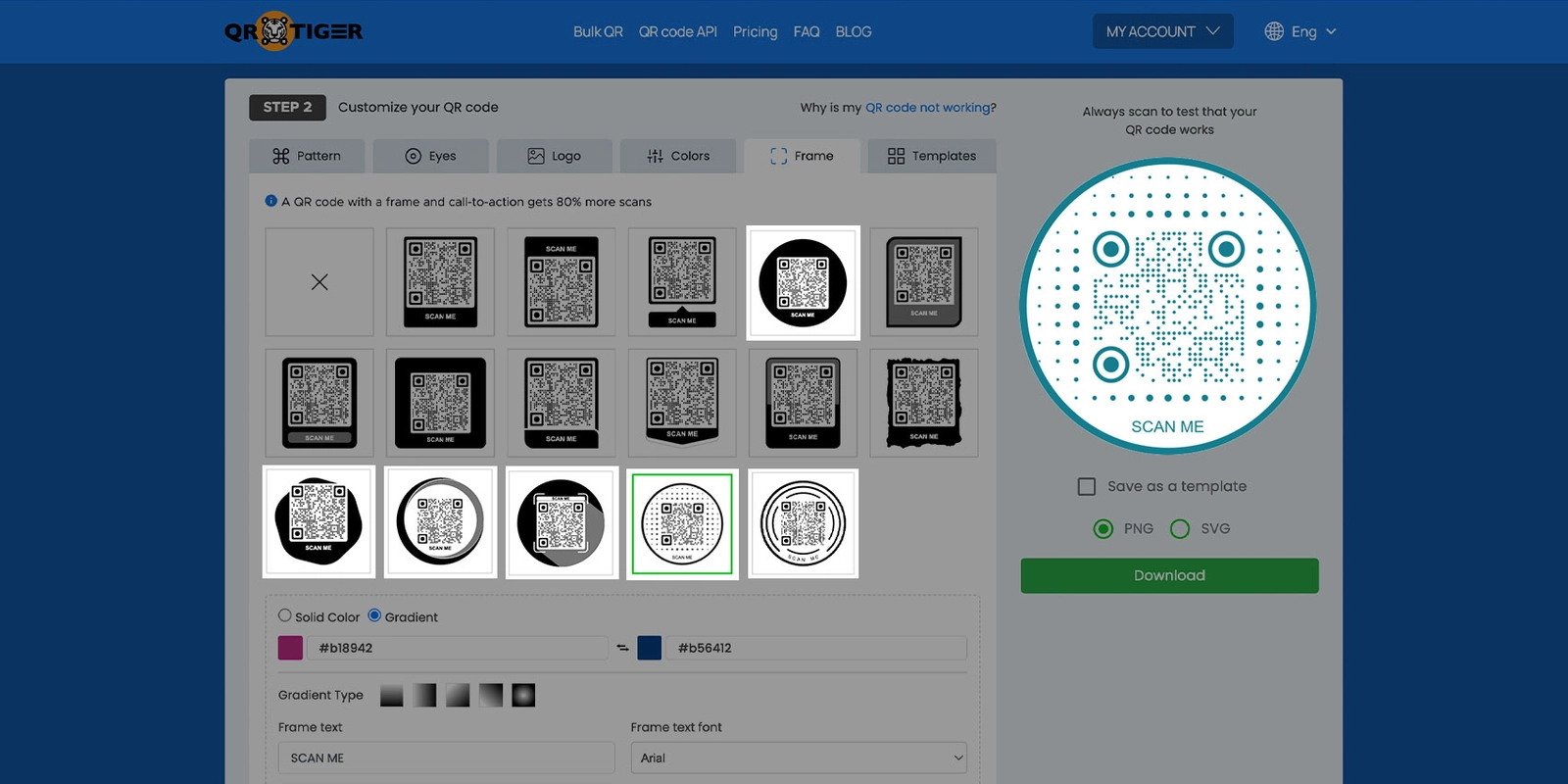The height and width of the screenshot is (784, 1568).
Task: Switch to the Templates tab
Action: coord(932,156)
